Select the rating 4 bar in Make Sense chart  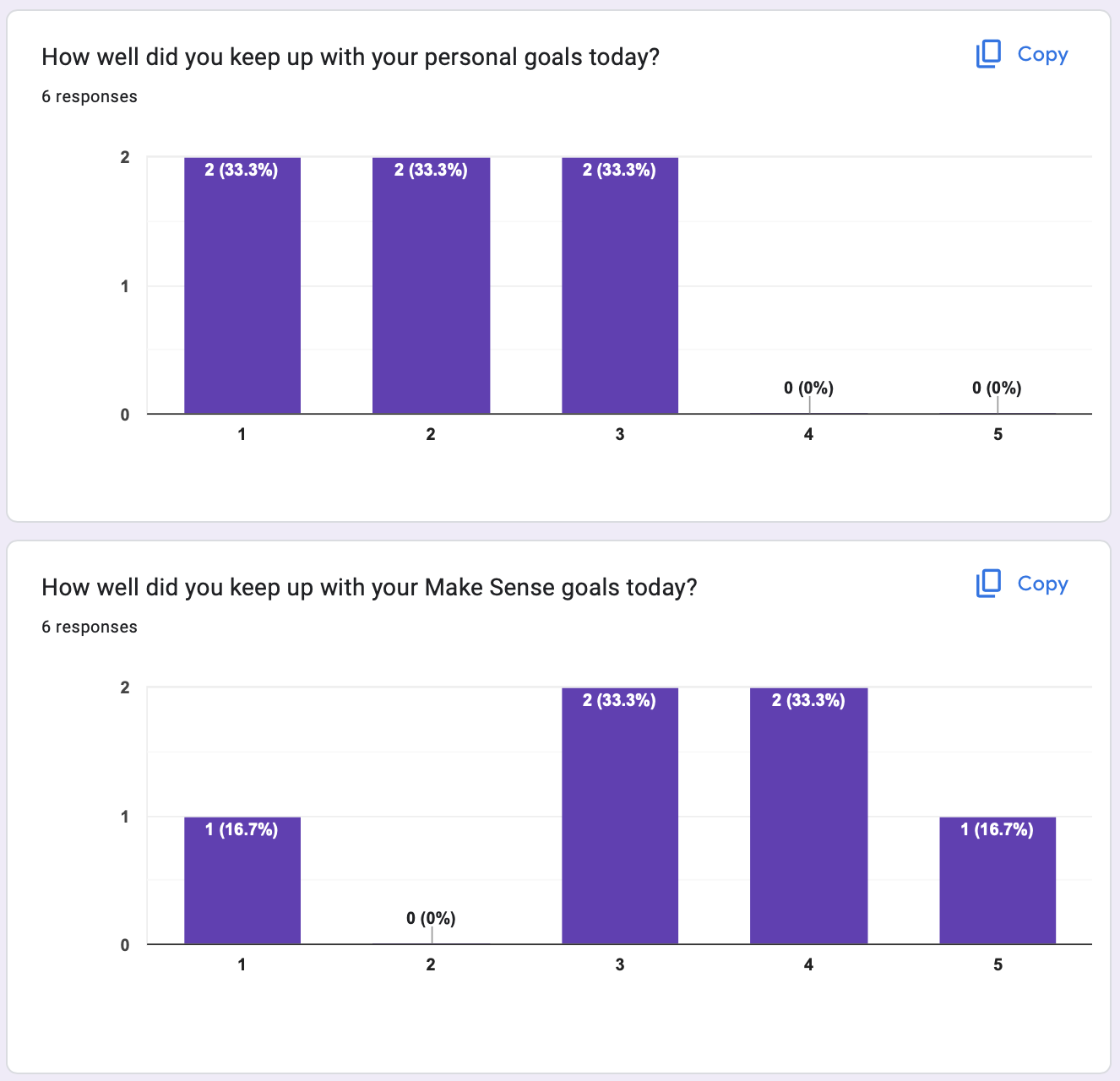(x=808, y=816)
